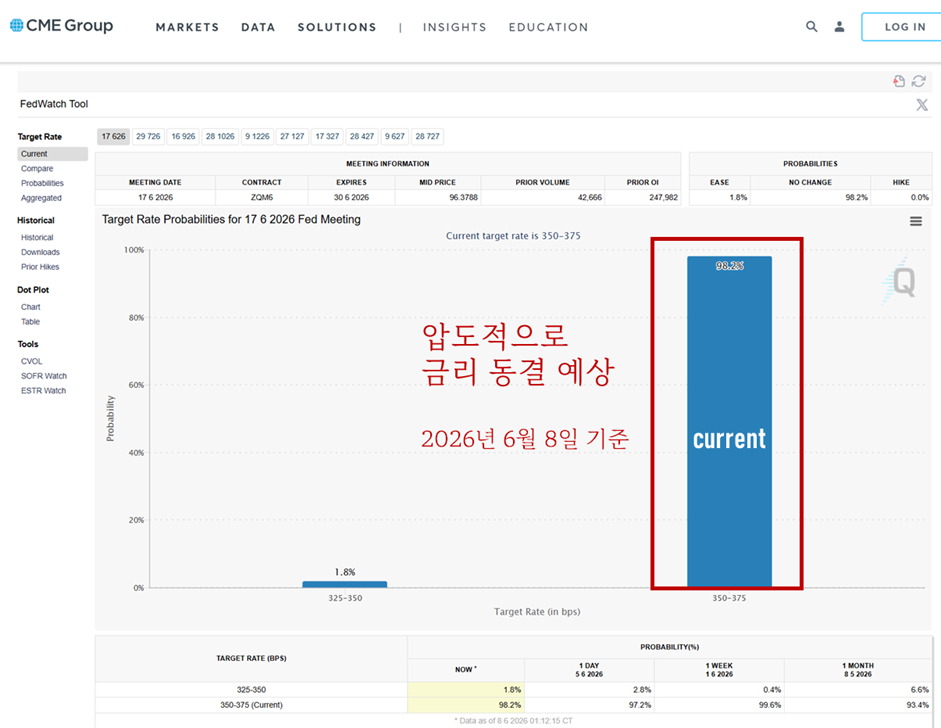941x728 pixels.
Task: Click the ZQM6 contract cell
Action: [x=262, y=197]
